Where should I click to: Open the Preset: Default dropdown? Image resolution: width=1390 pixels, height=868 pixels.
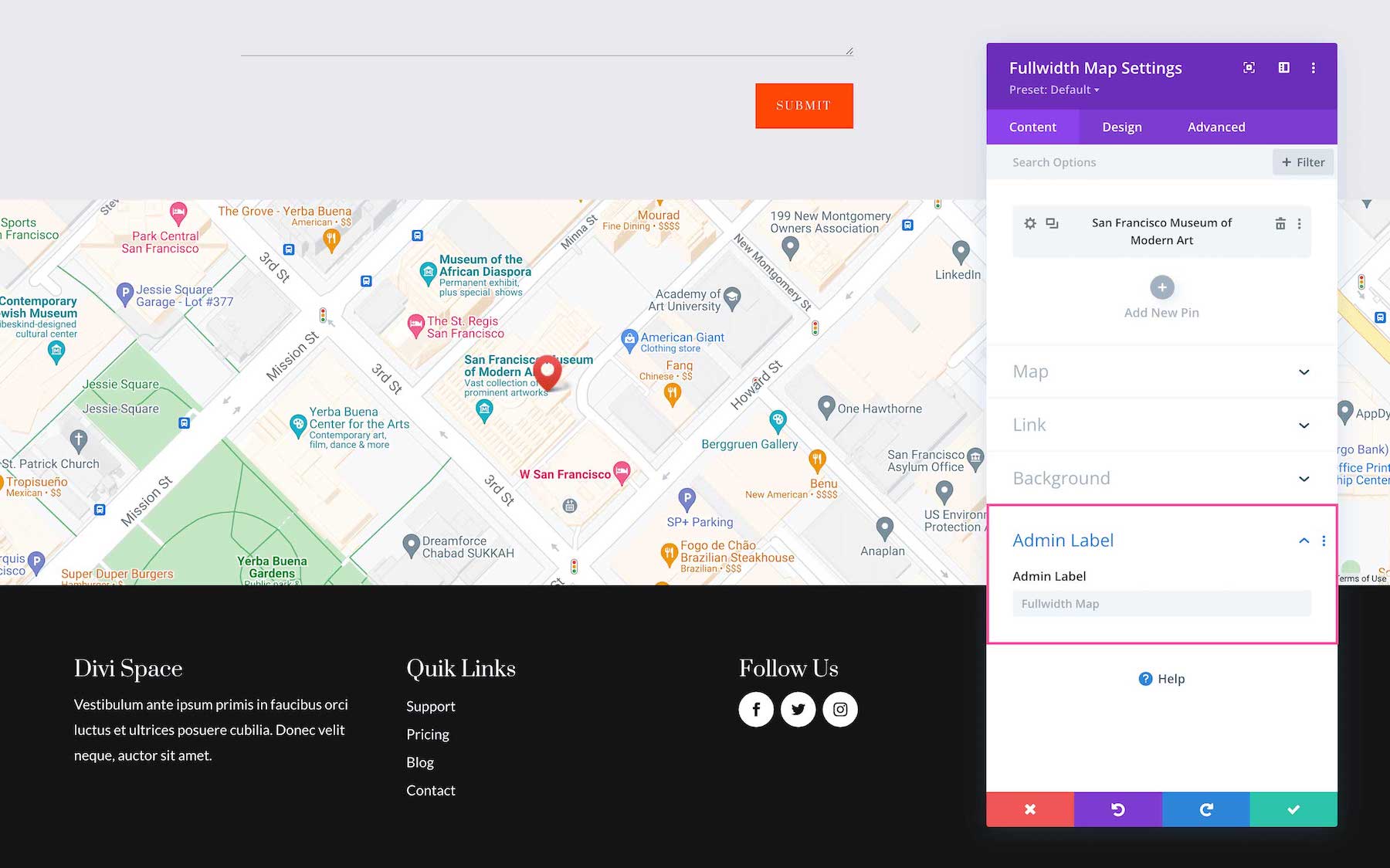[1054, 90]
